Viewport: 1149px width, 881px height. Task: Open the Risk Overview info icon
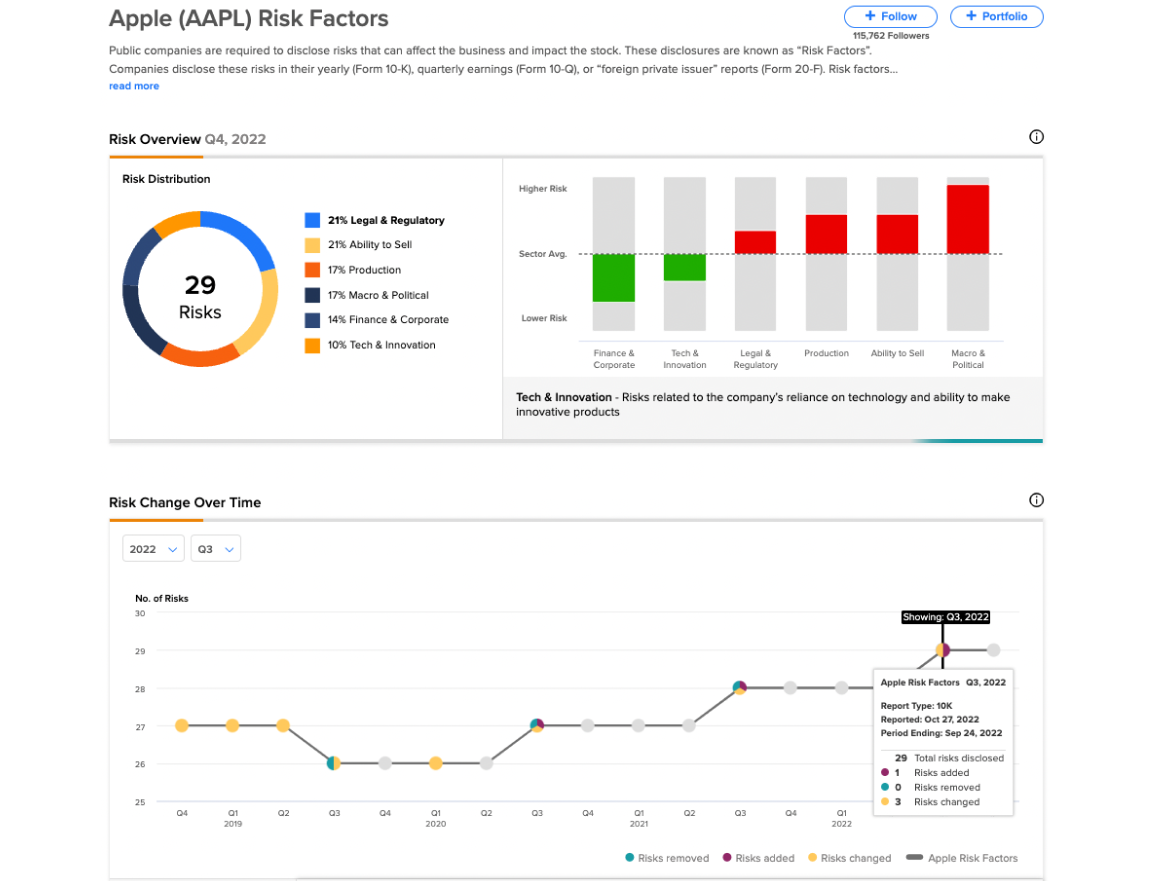click(1035, 137)
